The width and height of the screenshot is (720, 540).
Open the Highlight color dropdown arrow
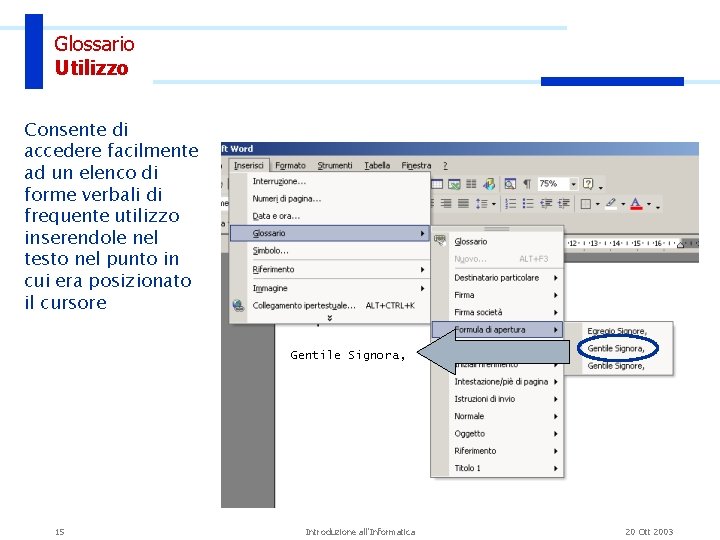623,204
